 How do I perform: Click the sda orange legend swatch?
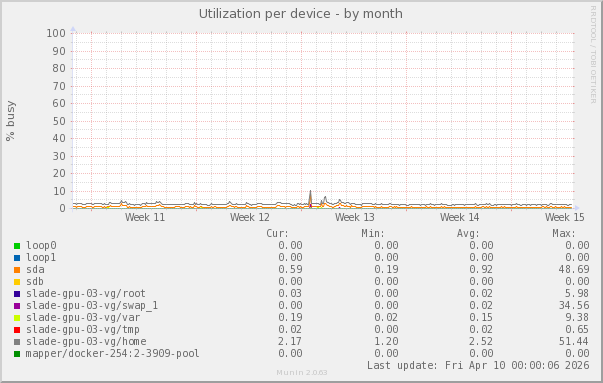17,270
